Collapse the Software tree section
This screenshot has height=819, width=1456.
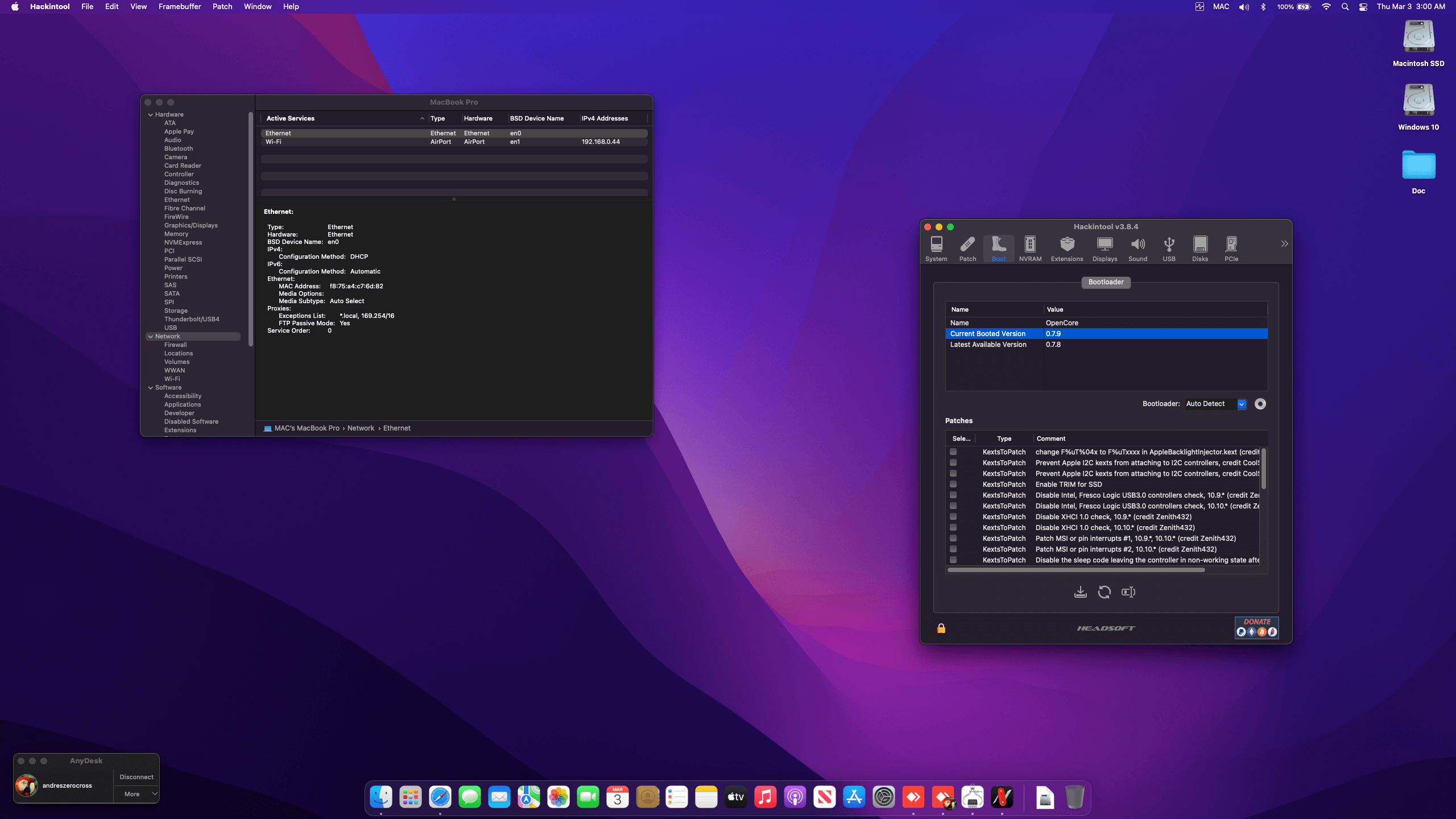151,388
